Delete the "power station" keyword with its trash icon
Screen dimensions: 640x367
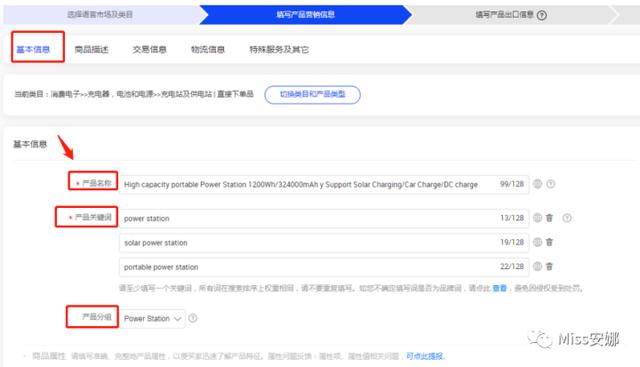549,218
